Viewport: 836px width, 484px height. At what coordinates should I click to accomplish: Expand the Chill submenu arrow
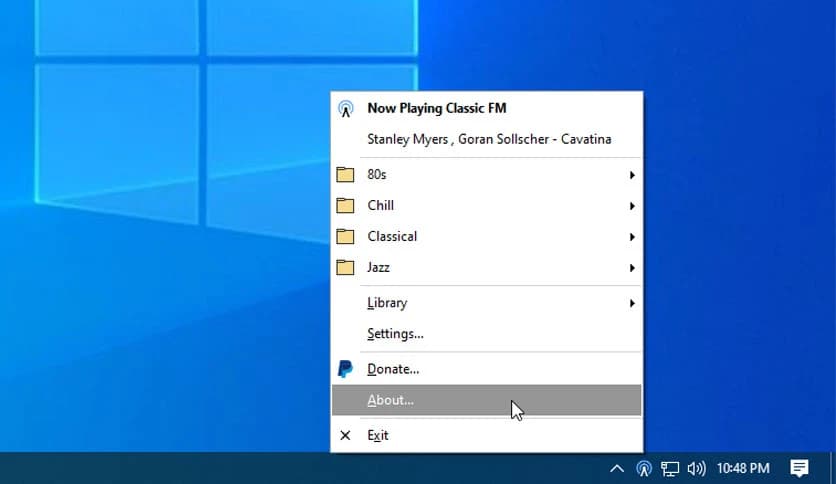click(x=631, y=206)
